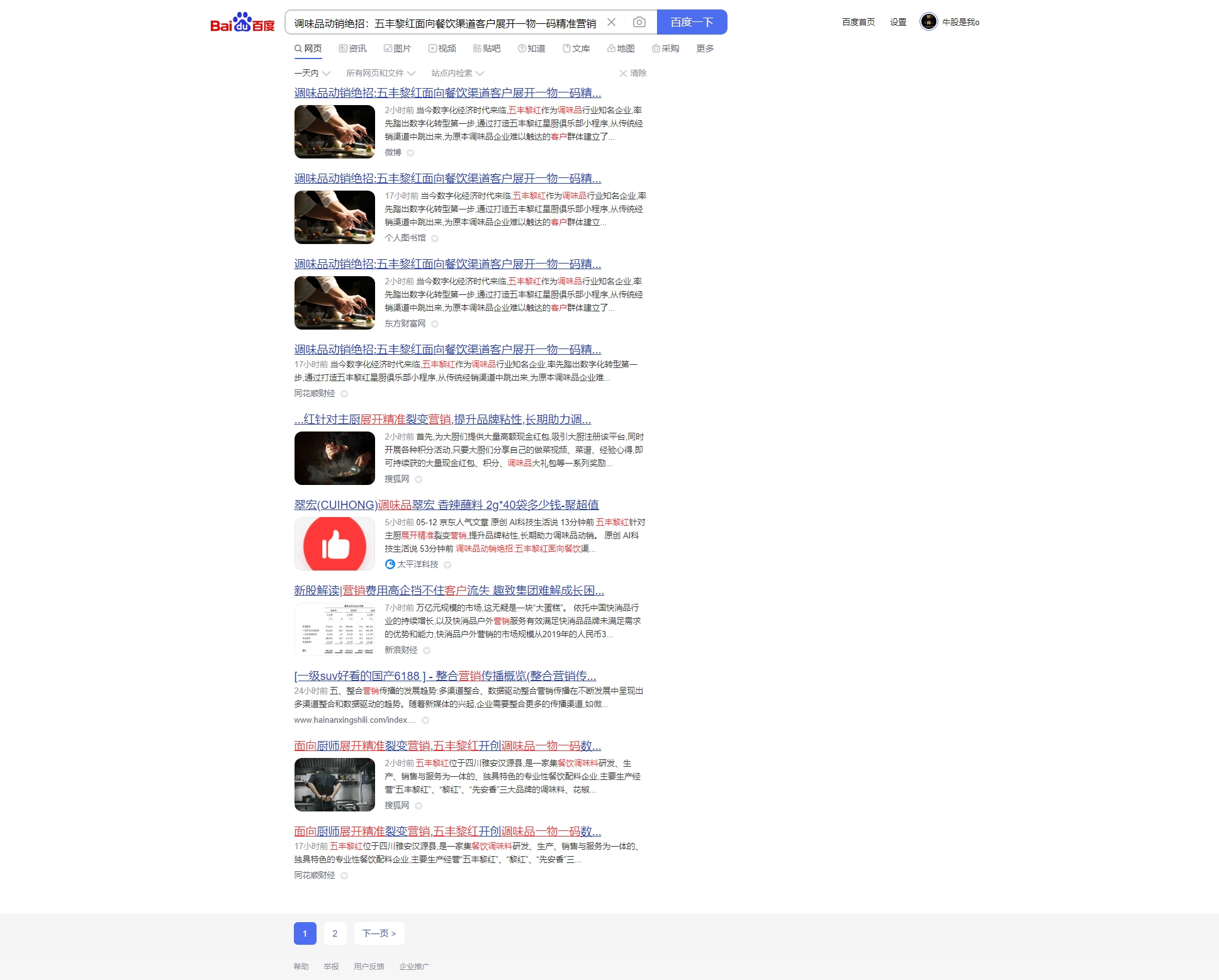Open the result title from 东方财富网
Viewport: 1219px width, 980px height.
coord(447,264)
